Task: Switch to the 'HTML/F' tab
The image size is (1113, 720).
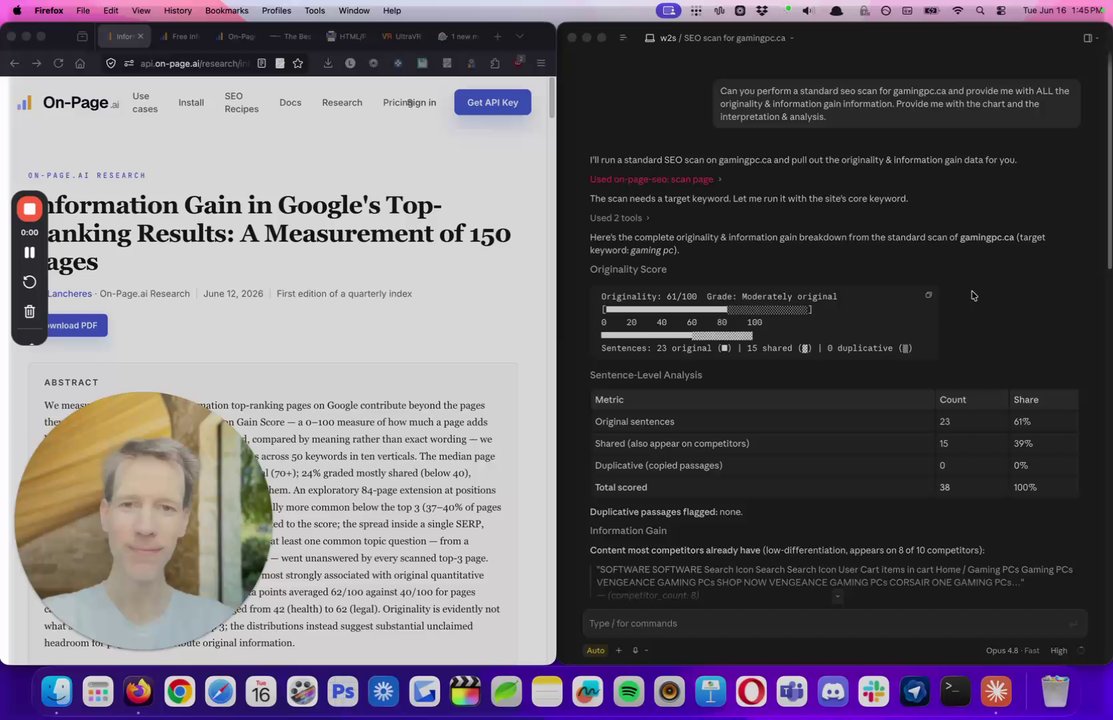Action: tap(346, 36)
